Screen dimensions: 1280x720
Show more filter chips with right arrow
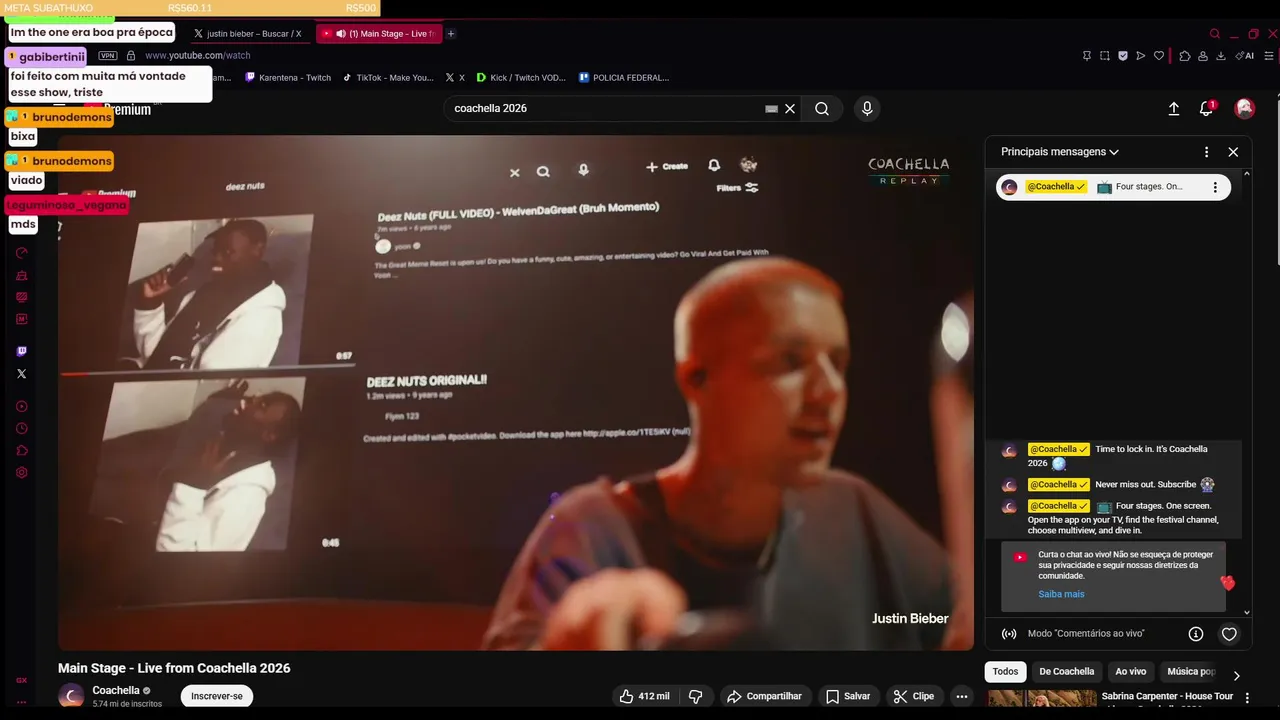coord(1236,676)
